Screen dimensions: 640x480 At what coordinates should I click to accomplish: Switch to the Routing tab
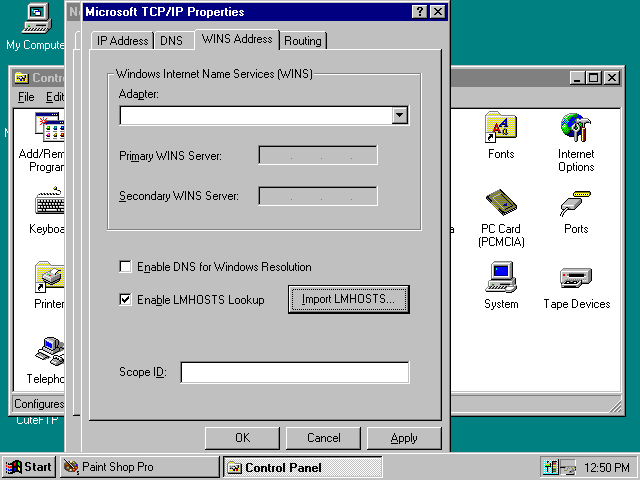[303, 41]
